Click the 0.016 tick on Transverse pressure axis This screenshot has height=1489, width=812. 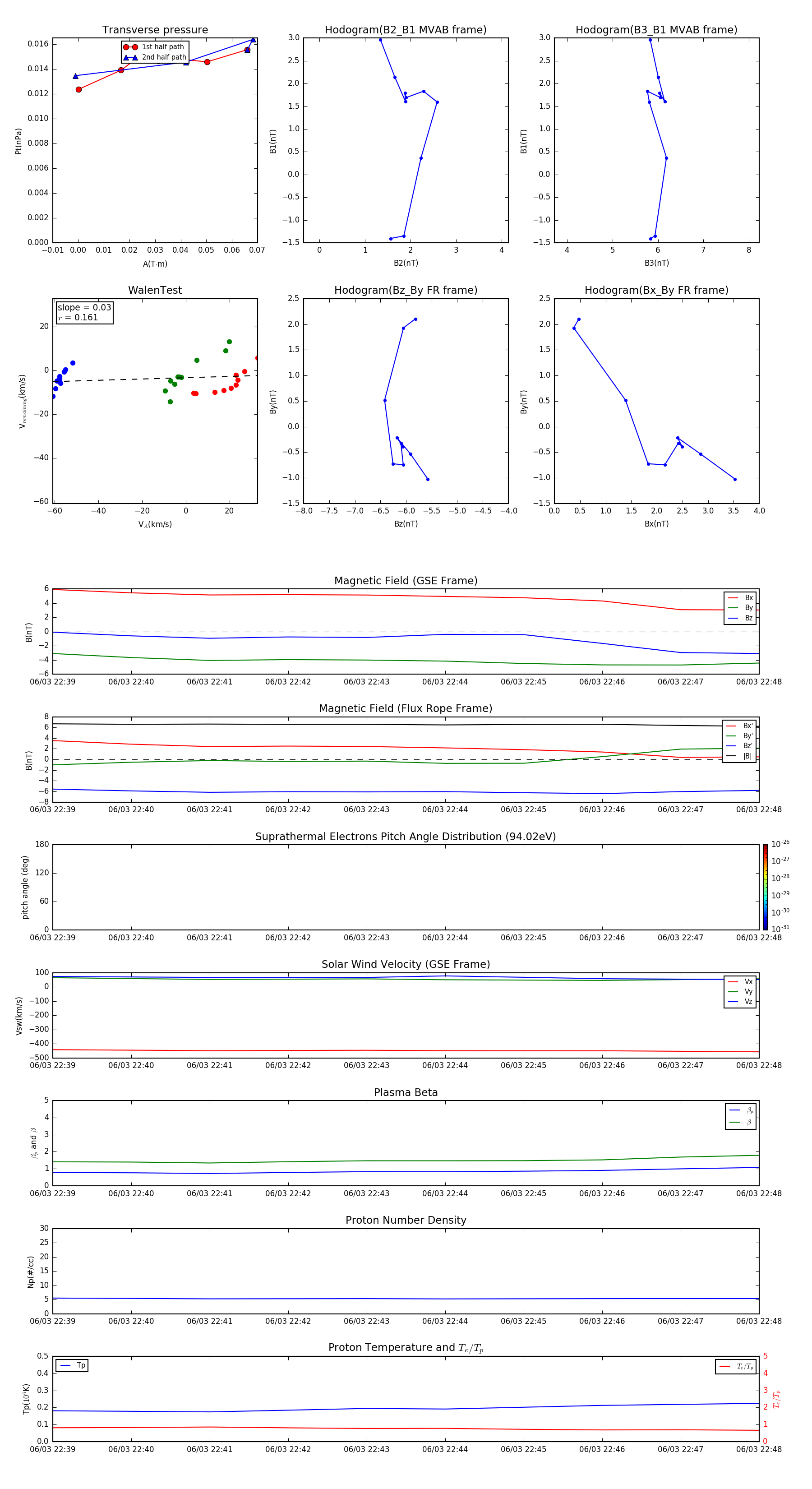pos(37,44)
